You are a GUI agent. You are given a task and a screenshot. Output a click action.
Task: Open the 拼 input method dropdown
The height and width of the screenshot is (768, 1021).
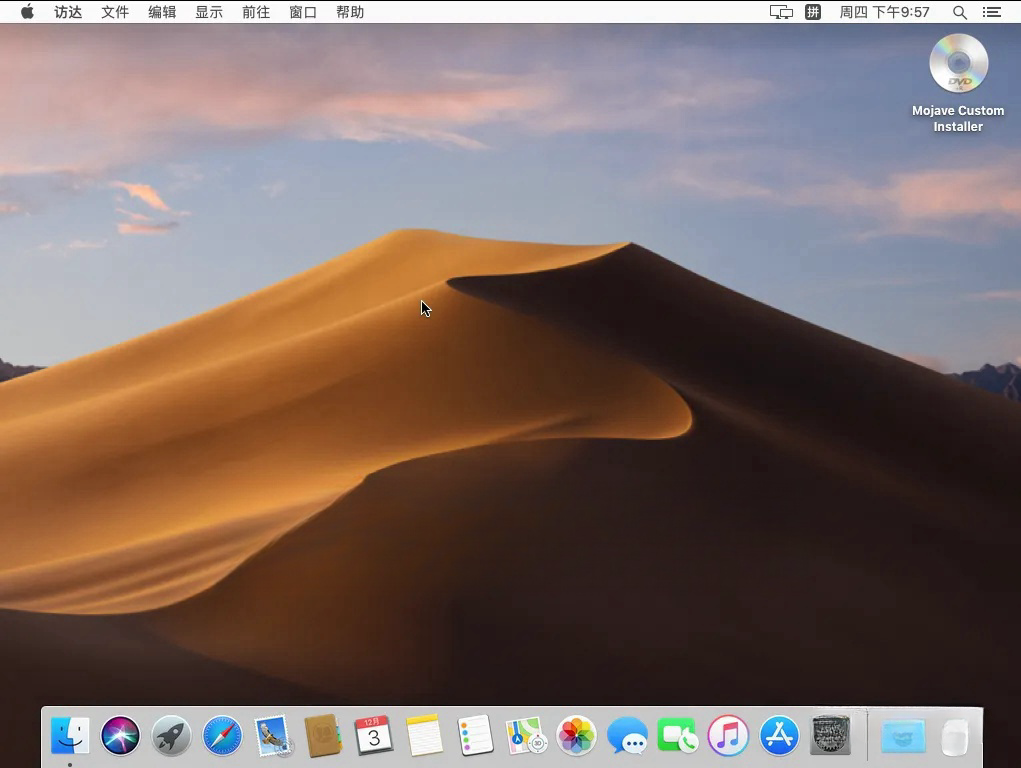pos(813,12)
